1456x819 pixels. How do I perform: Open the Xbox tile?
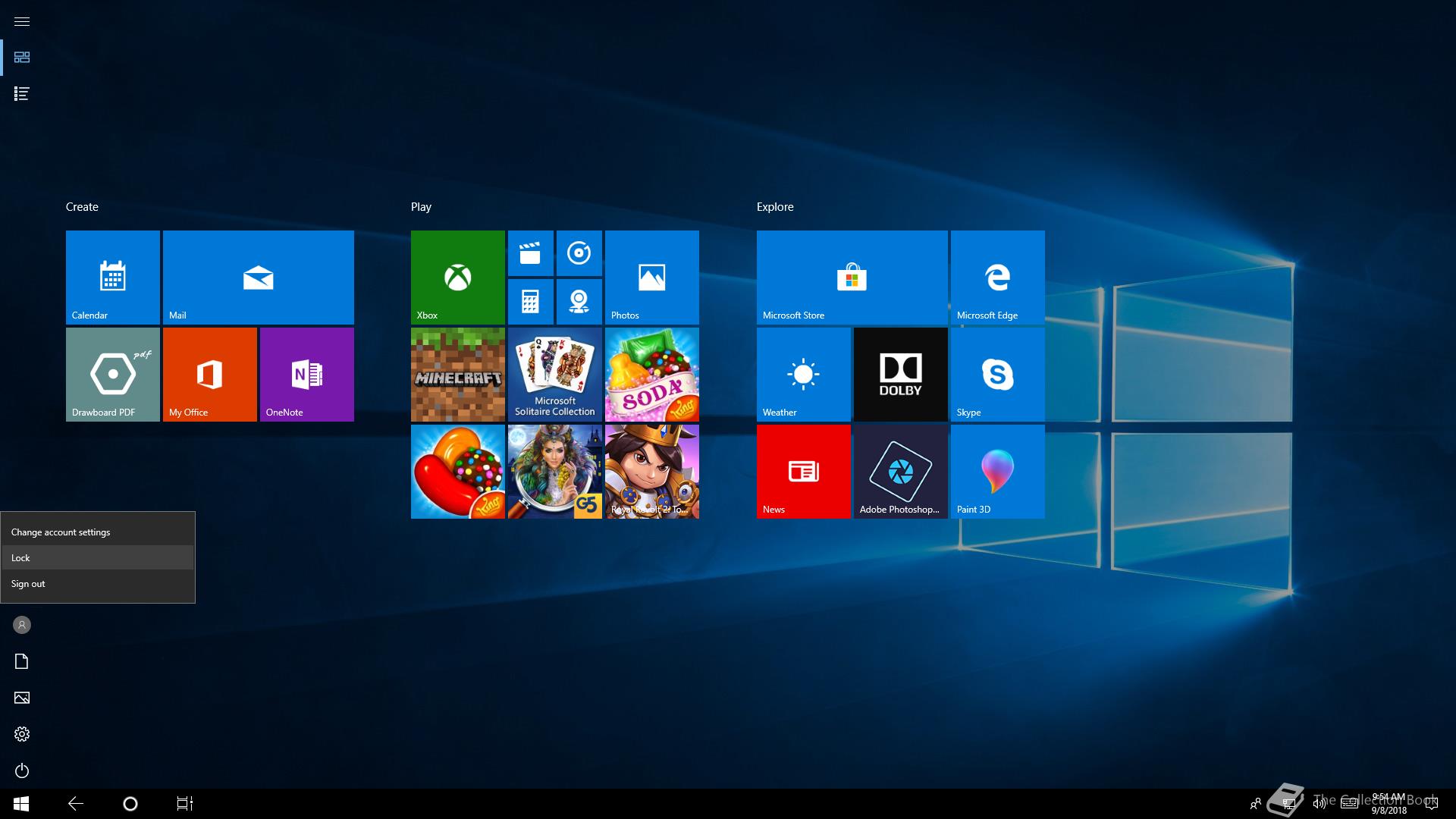[457, 277]
